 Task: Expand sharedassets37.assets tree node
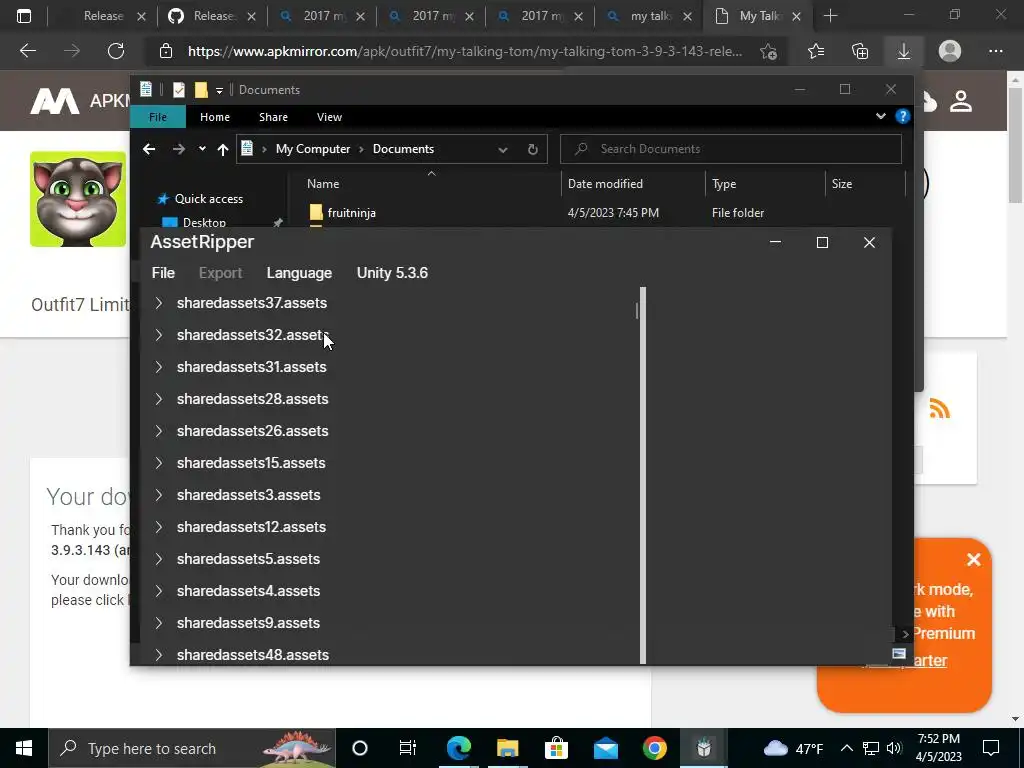click(x=159, y=303)
